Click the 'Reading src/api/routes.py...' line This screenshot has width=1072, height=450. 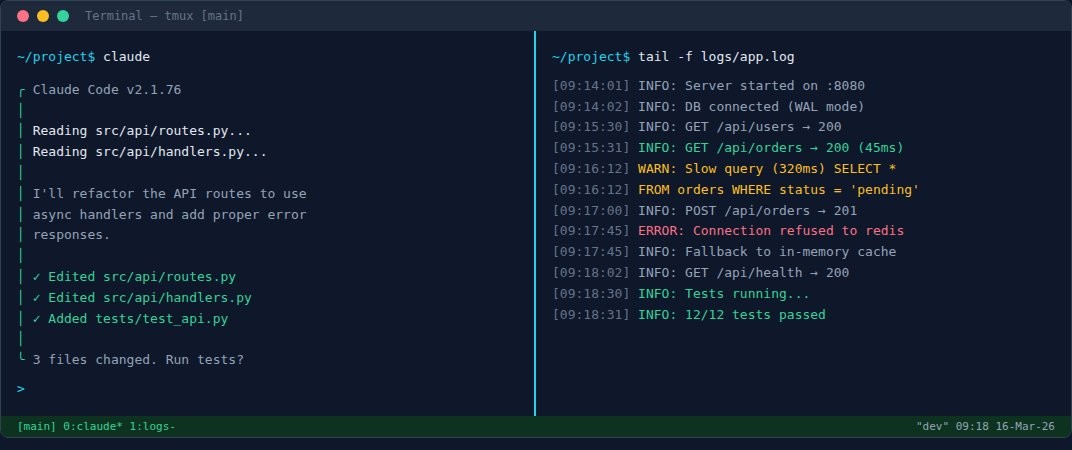(x=142, y=131)
